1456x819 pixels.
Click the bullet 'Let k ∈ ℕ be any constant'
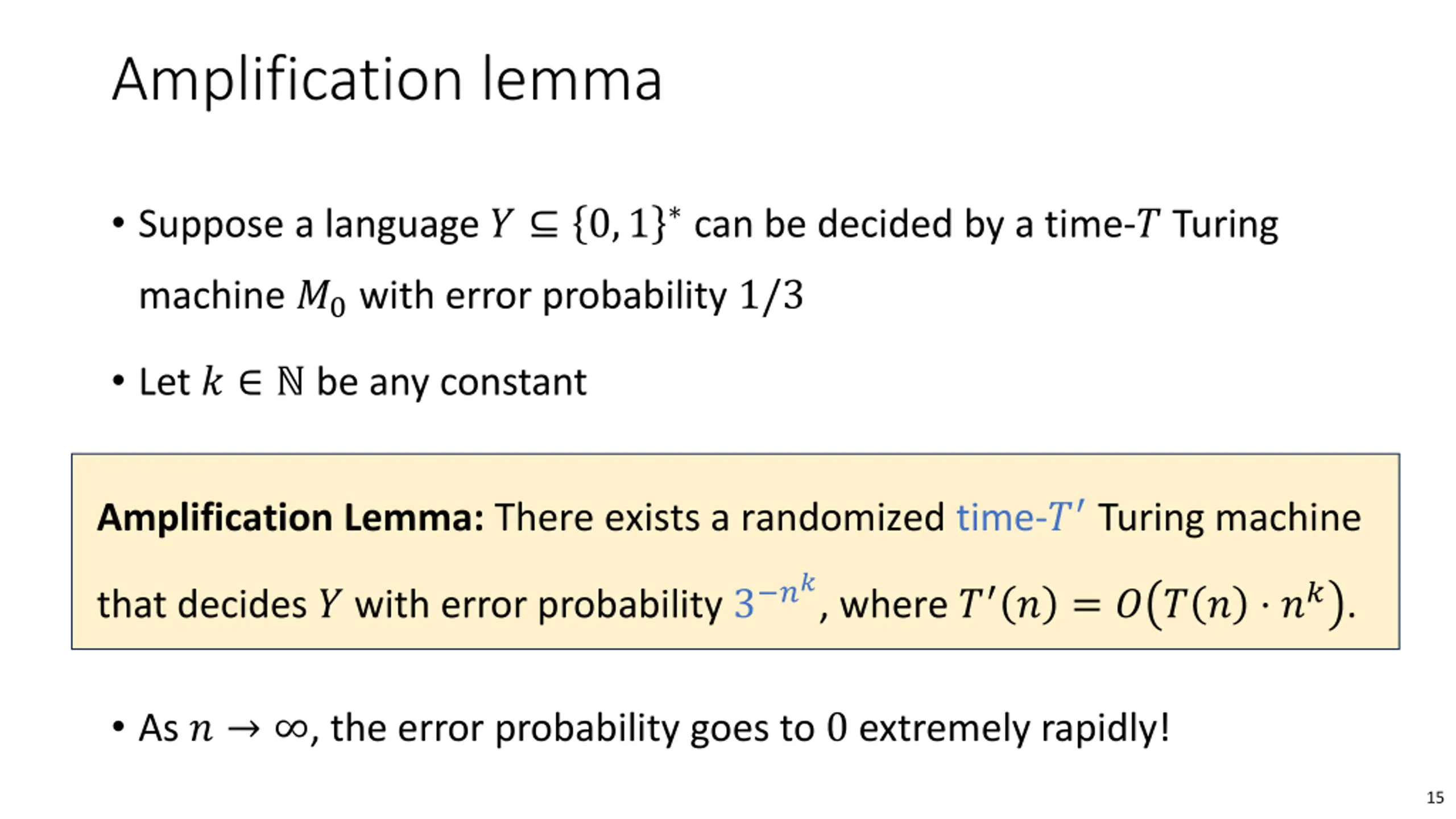349,381
